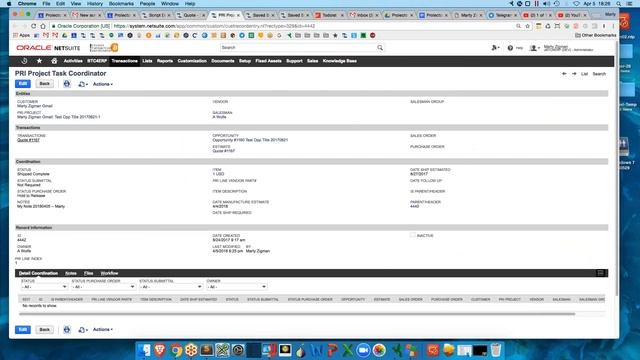Image resolution: width=640 pixels, height=360 pixels.
Task: Click the Help question mark icon
Action: coord(510,48)
